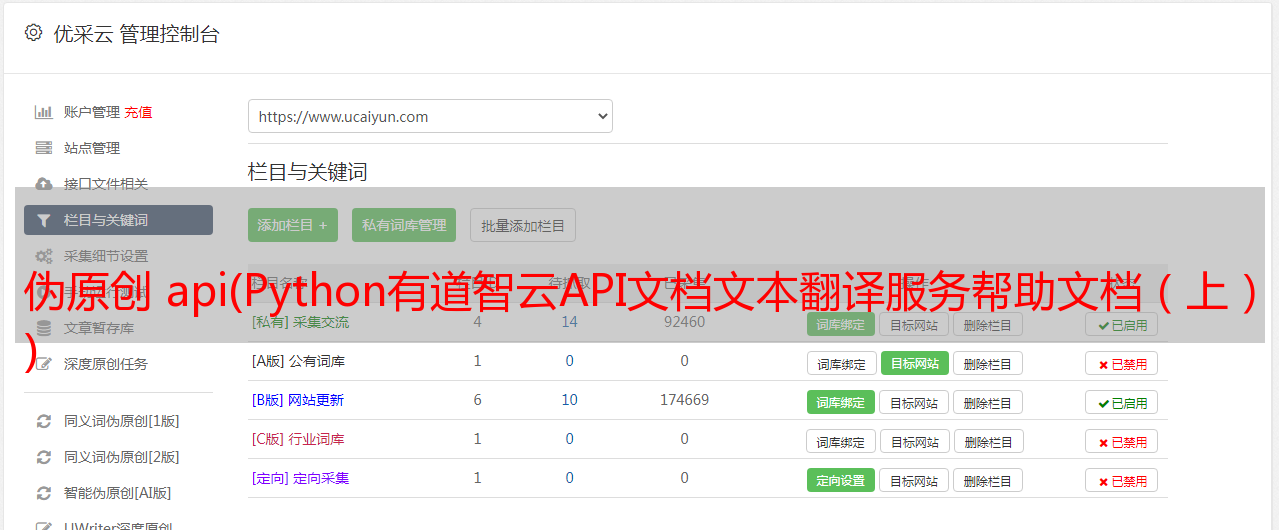
Task: Click the [私有] 采集交流 column name
Action: tap(301, 322)
